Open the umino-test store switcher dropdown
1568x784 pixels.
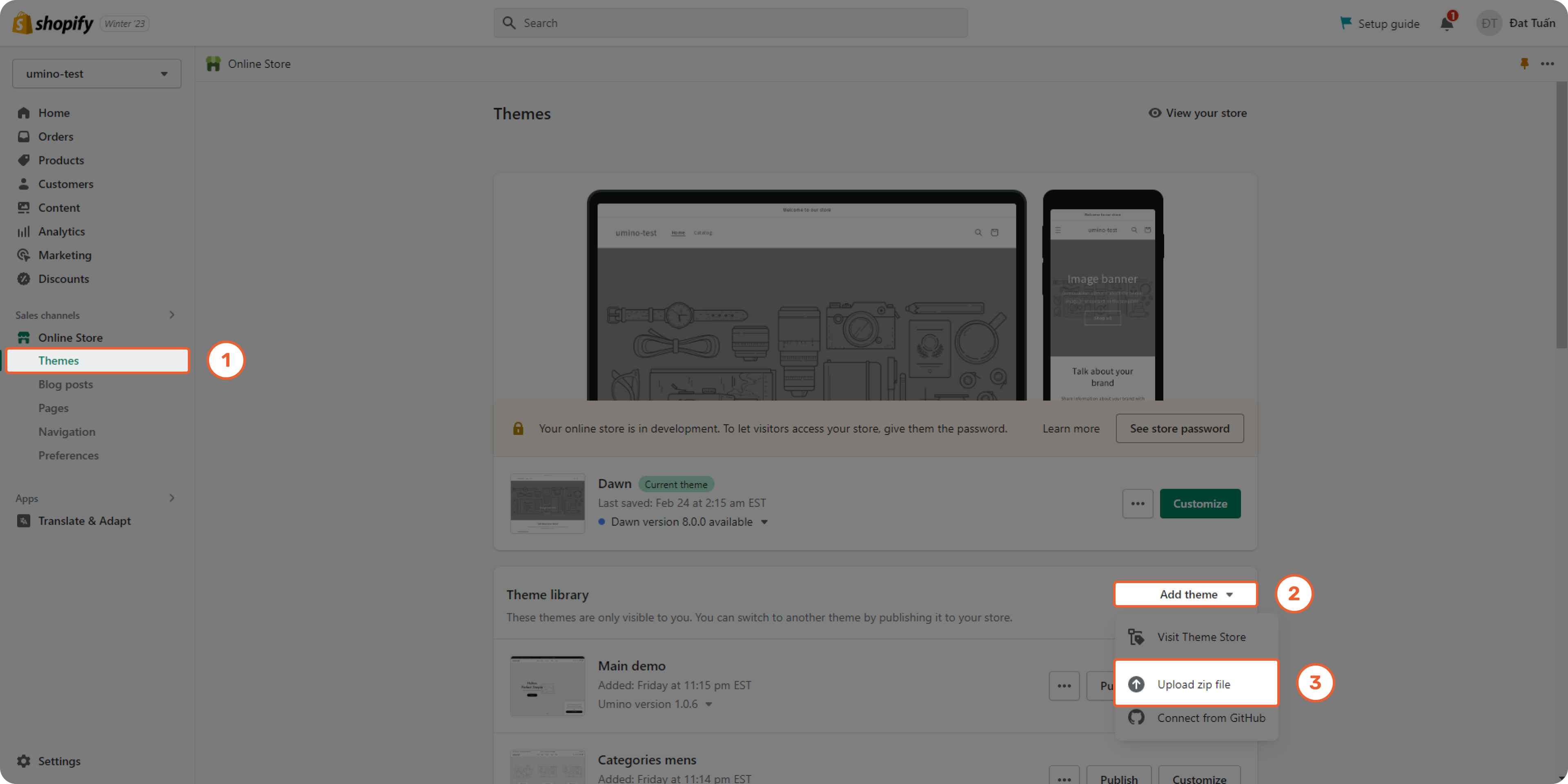click(x=97, y=73)
